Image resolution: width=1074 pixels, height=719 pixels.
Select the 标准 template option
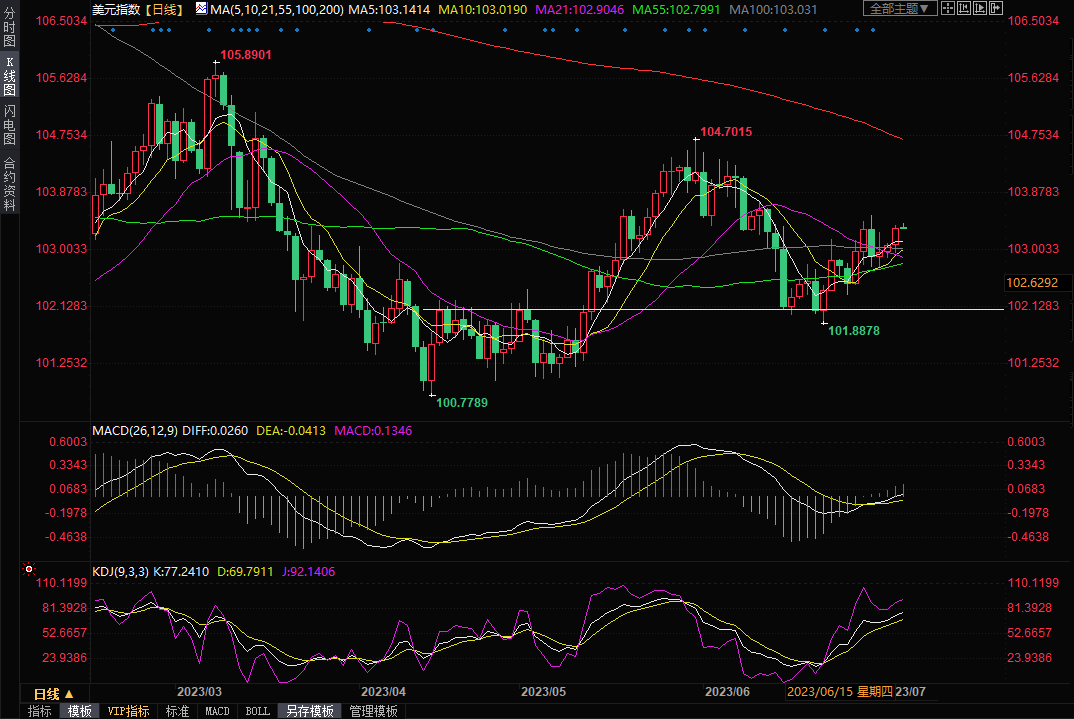pos(177,711)
